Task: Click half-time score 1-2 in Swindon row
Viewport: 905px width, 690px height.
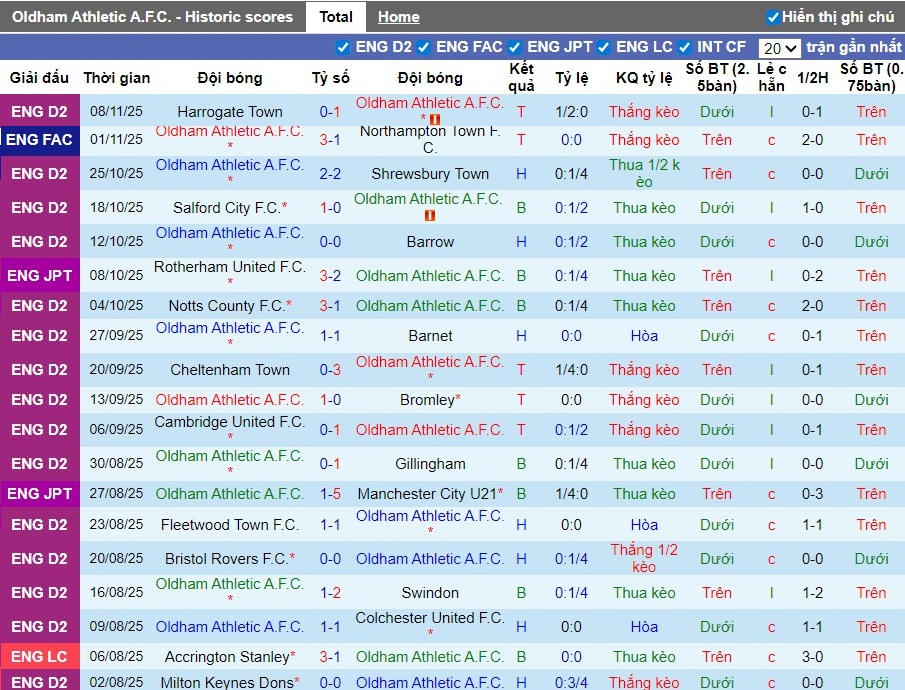Action: (x=812, y=592)
